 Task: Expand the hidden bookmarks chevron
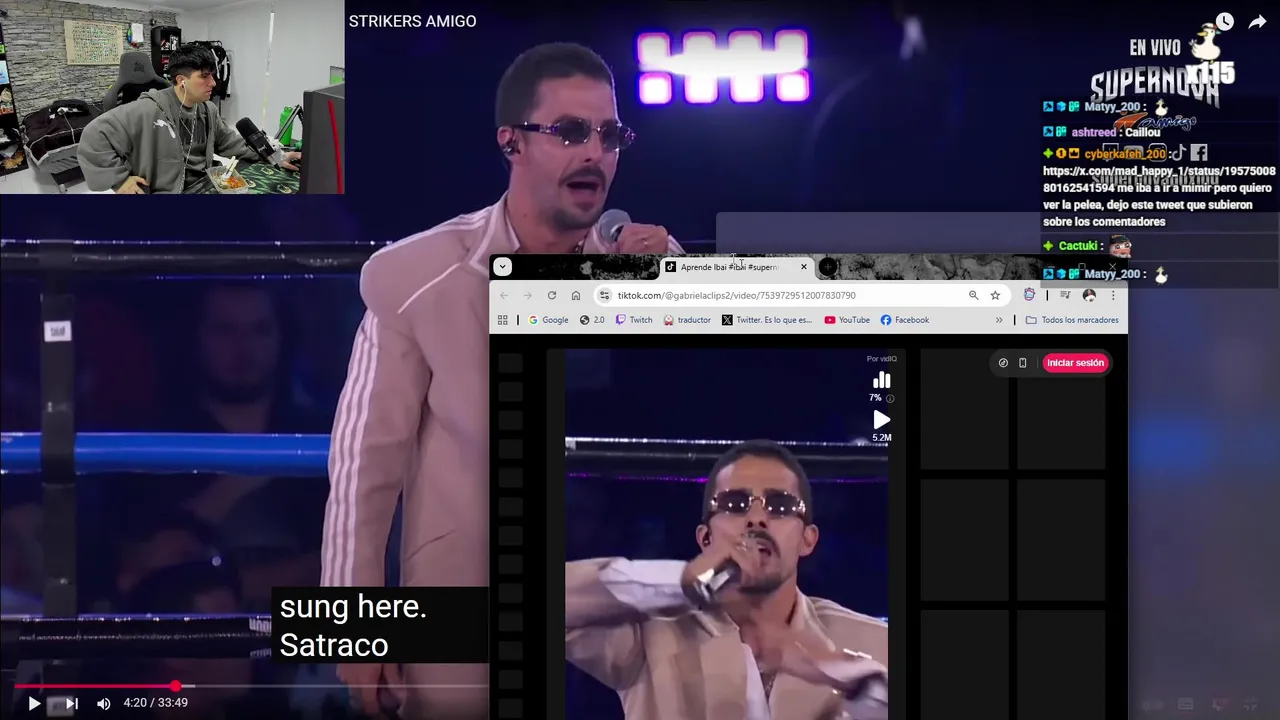coord(998,320)
